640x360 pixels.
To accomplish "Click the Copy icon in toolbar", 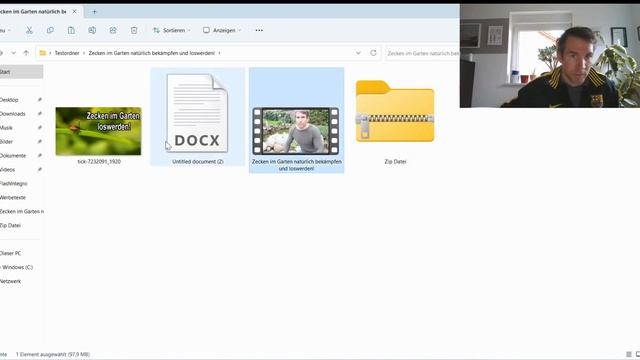I will pyautogui.click(x=50, y=30).
